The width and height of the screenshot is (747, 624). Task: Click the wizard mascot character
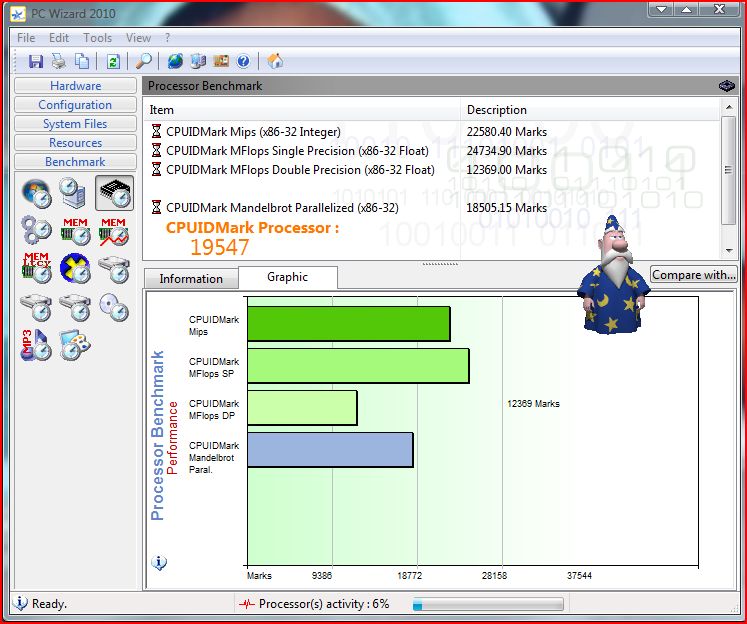[x=612, y=275]
